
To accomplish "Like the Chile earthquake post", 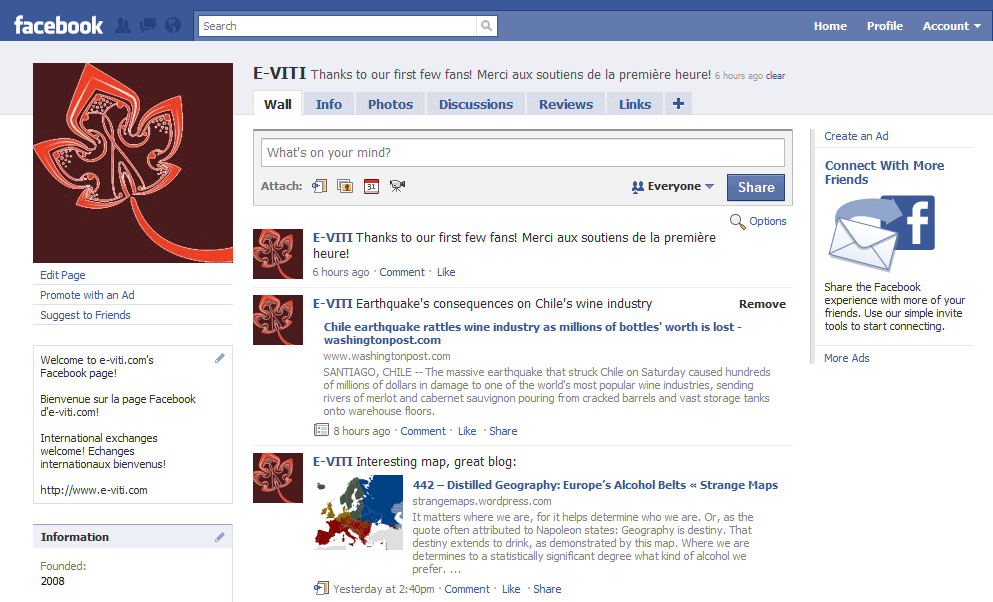I will click(467, 431).
